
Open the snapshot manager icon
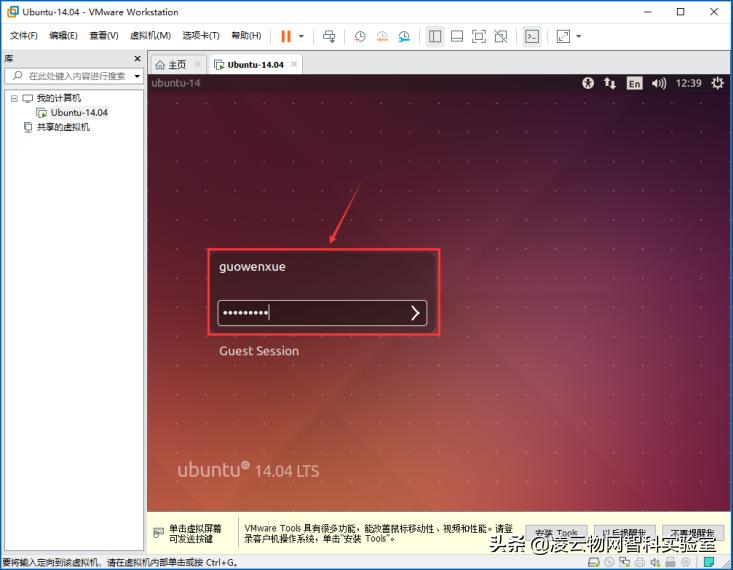click(404, 36)
